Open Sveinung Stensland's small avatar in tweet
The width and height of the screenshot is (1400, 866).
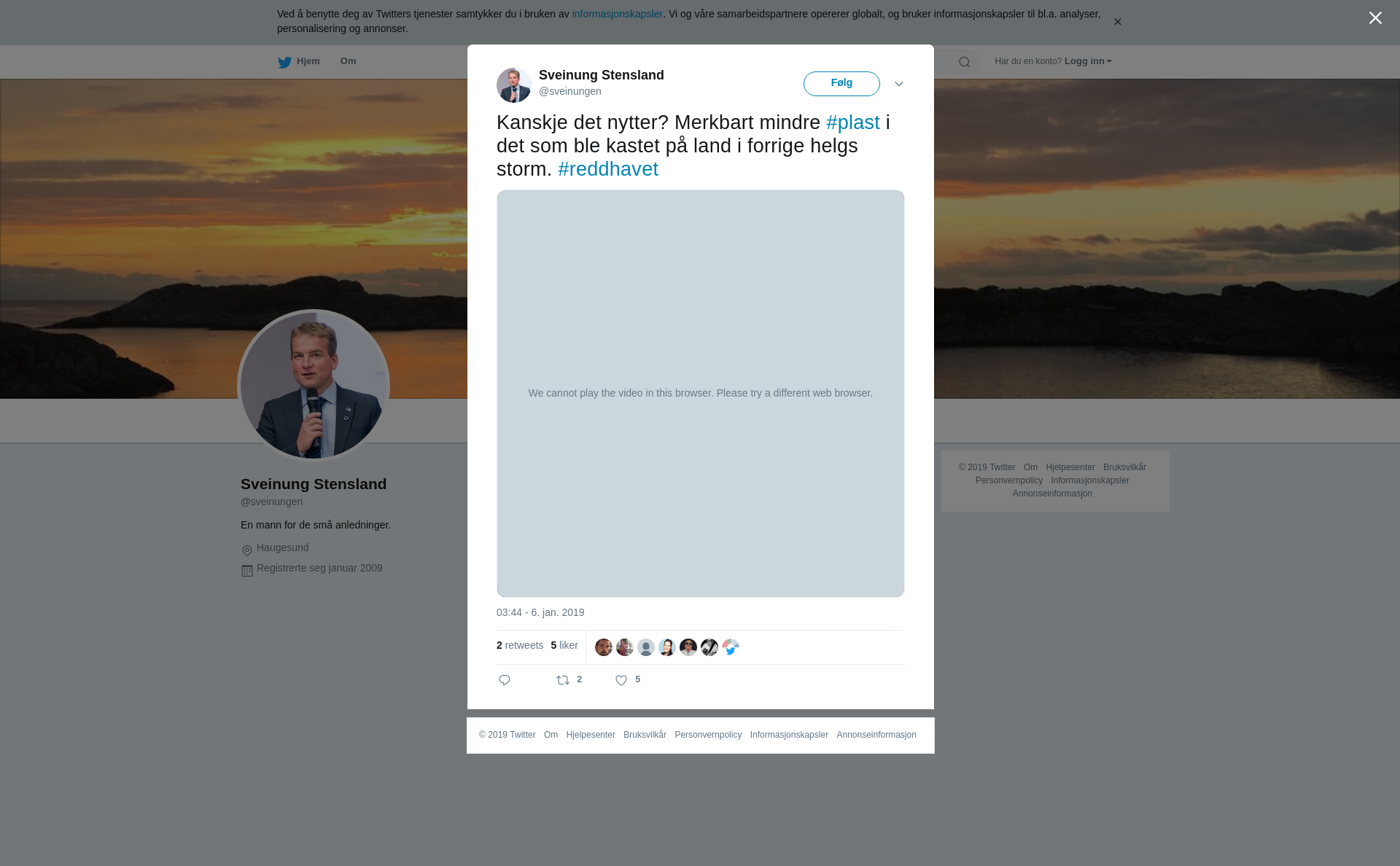[x=514, y=85]
